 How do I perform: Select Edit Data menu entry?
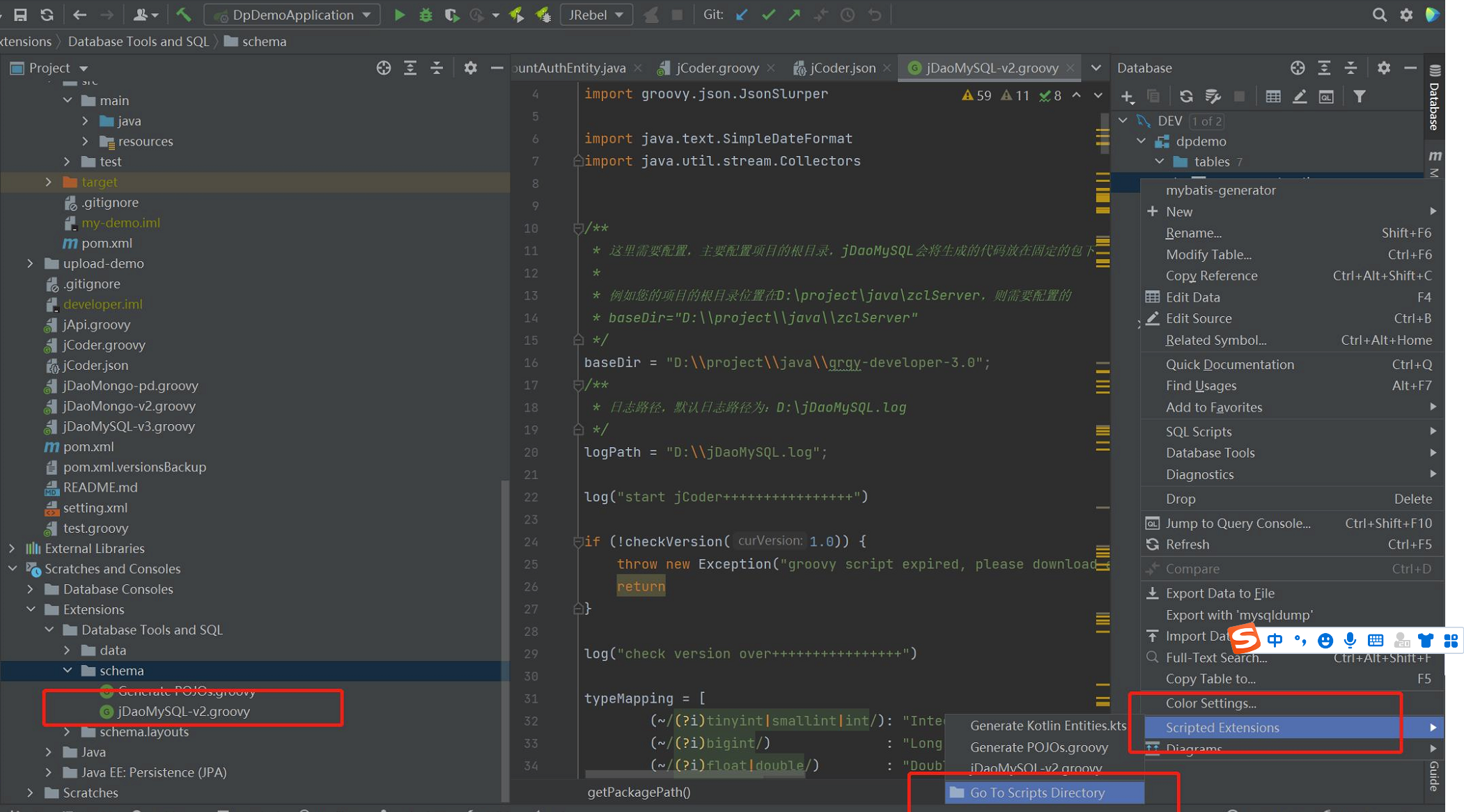click(x=1291, y=297)
